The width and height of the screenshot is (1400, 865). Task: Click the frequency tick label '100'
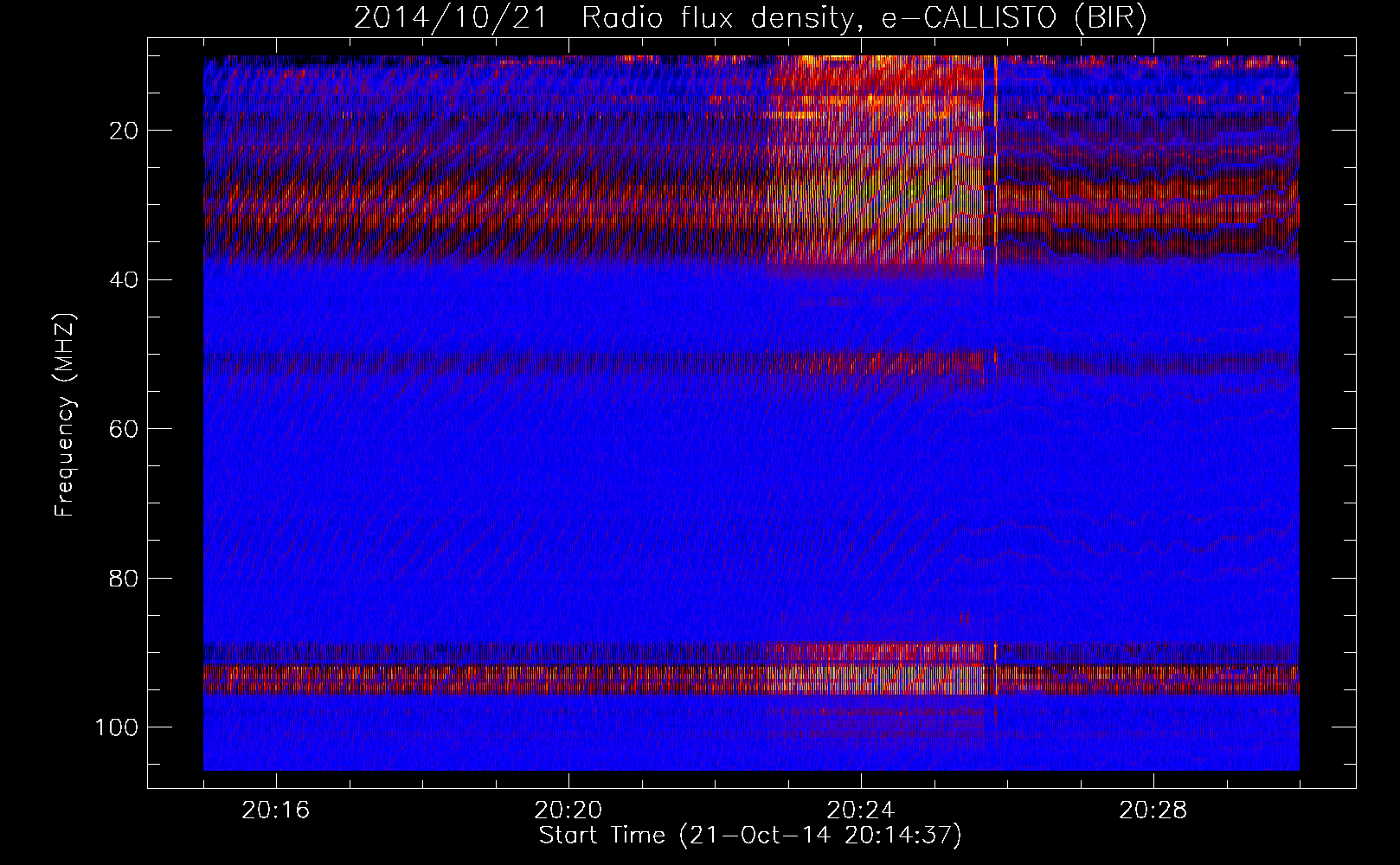(x=117, y=727)
